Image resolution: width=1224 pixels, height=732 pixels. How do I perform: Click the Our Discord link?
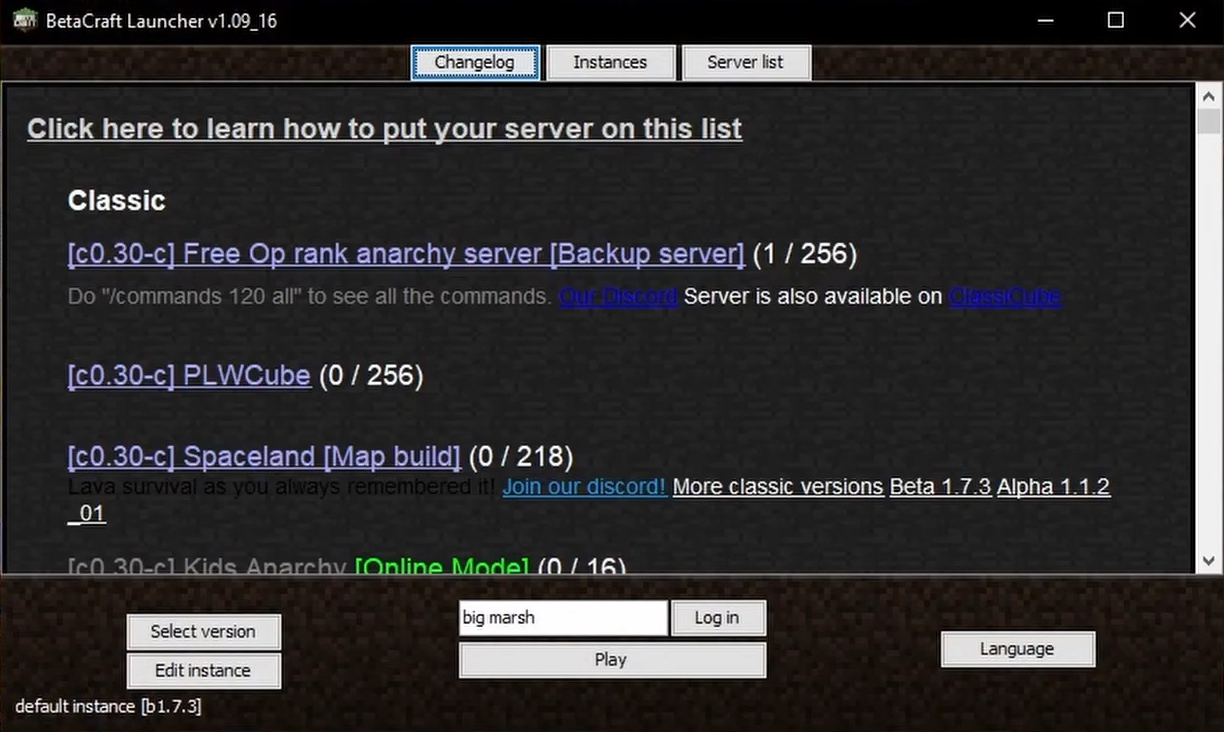click(617, 296)
